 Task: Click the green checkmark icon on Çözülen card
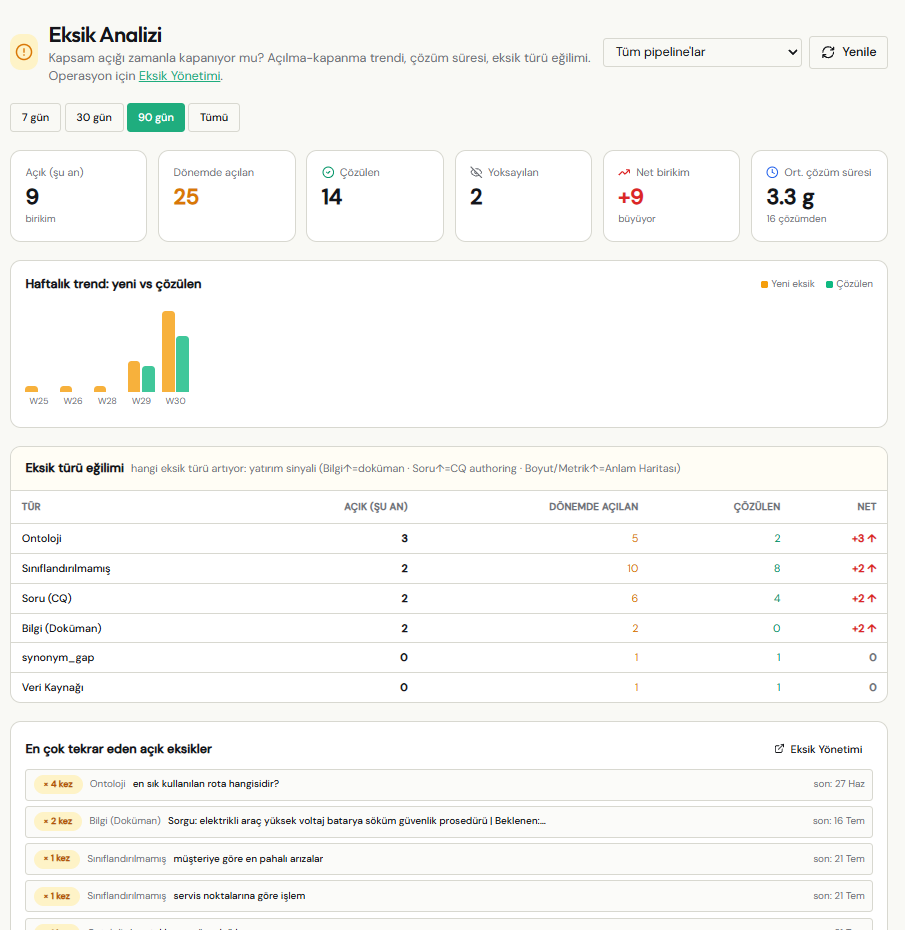click(x=328, y=172)
